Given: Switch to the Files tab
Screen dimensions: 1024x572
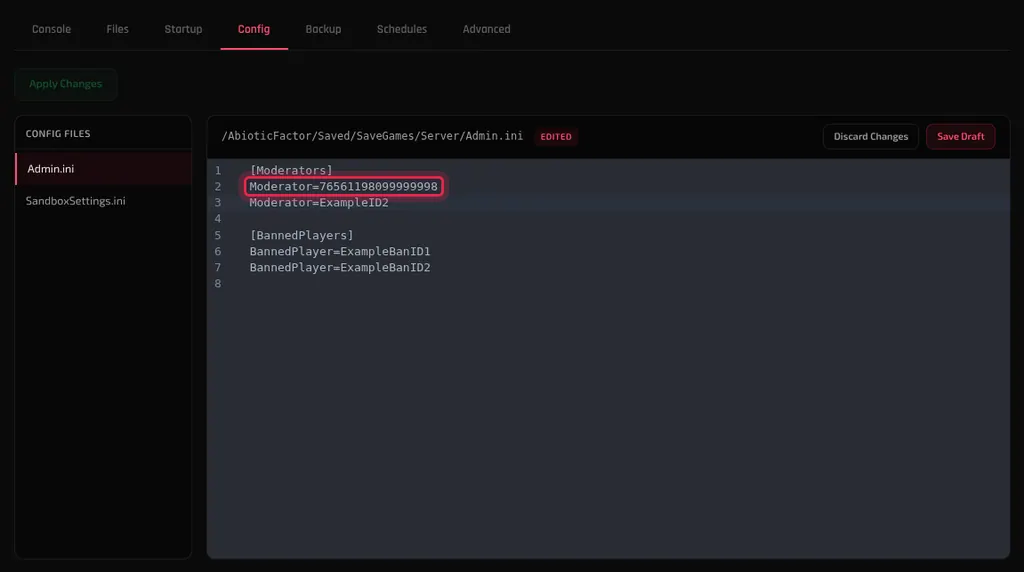Looking at the screenshot, I should [118, 29].
